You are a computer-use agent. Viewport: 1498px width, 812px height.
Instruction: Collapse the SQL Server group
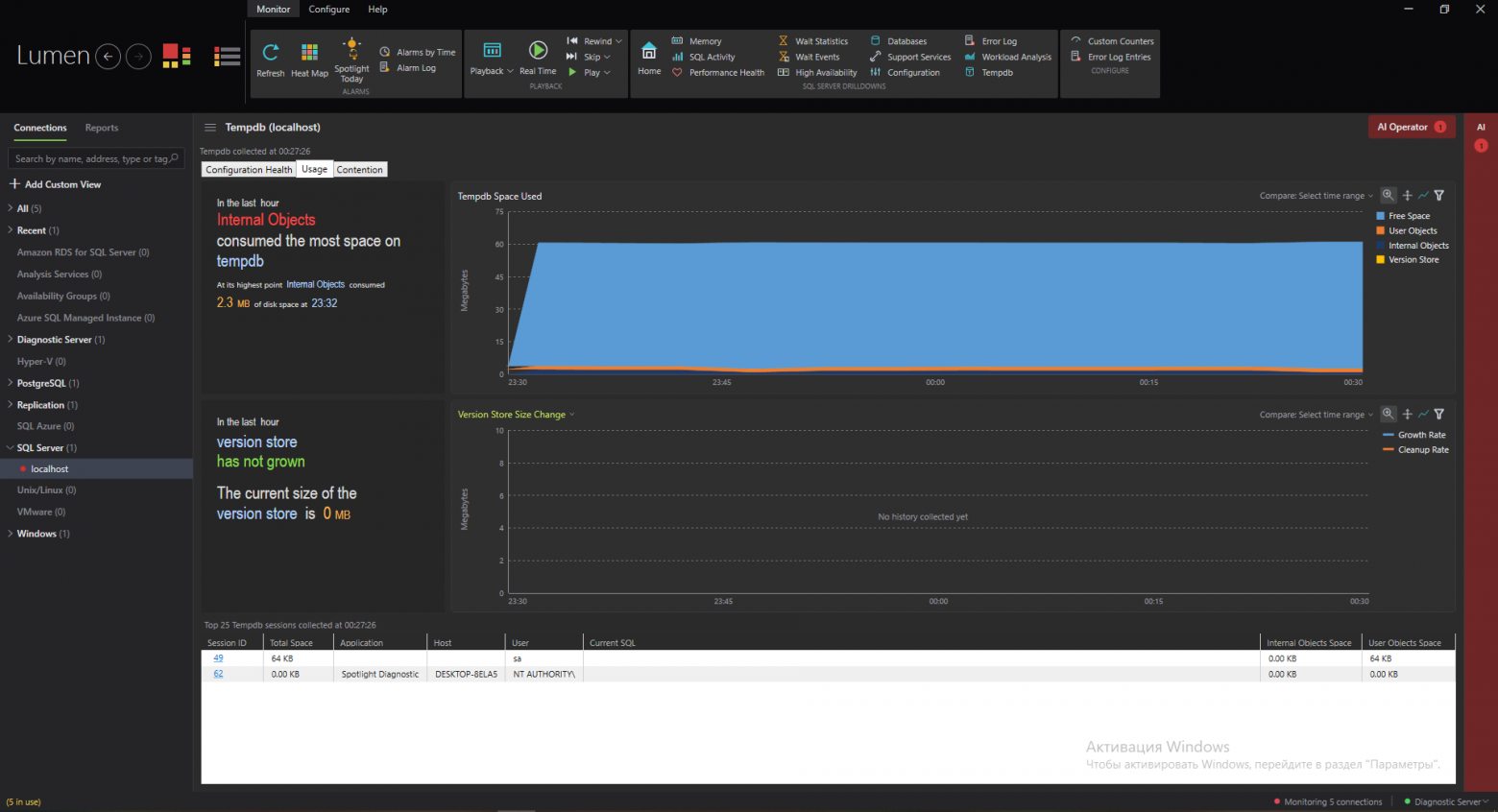pos(10,447)
